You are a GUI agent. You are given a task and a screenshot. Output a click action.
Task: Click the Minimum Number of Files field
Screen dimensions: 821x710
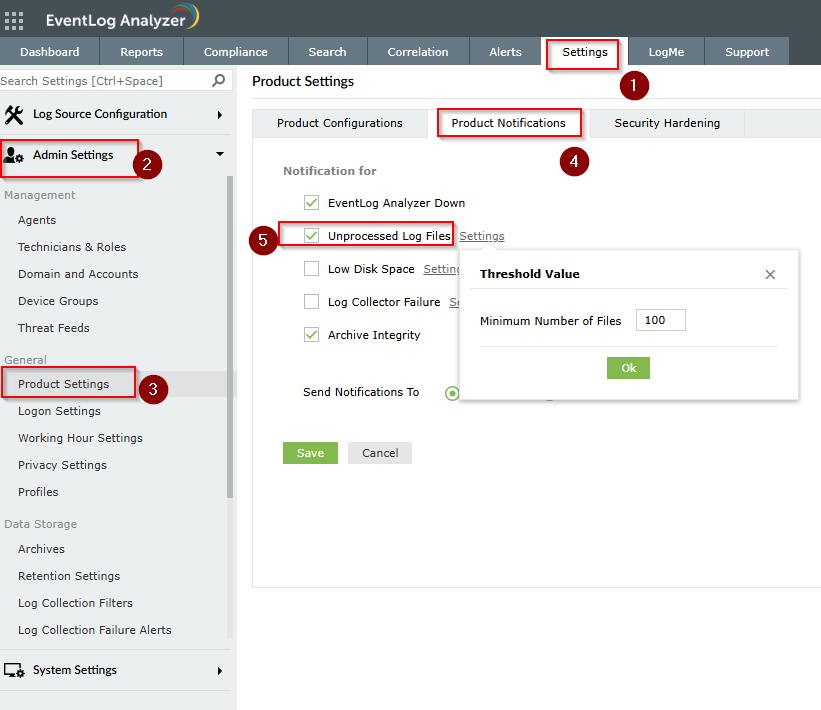point(661,320)
